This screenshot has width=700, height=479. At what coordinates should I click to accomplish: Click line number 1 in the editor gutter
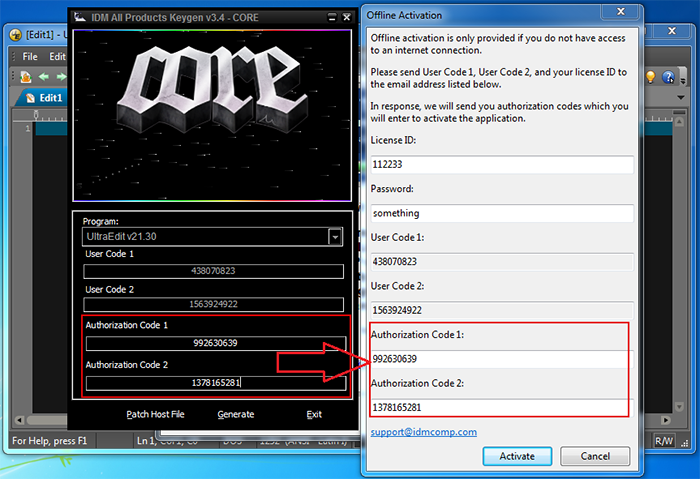pos(28,129)
